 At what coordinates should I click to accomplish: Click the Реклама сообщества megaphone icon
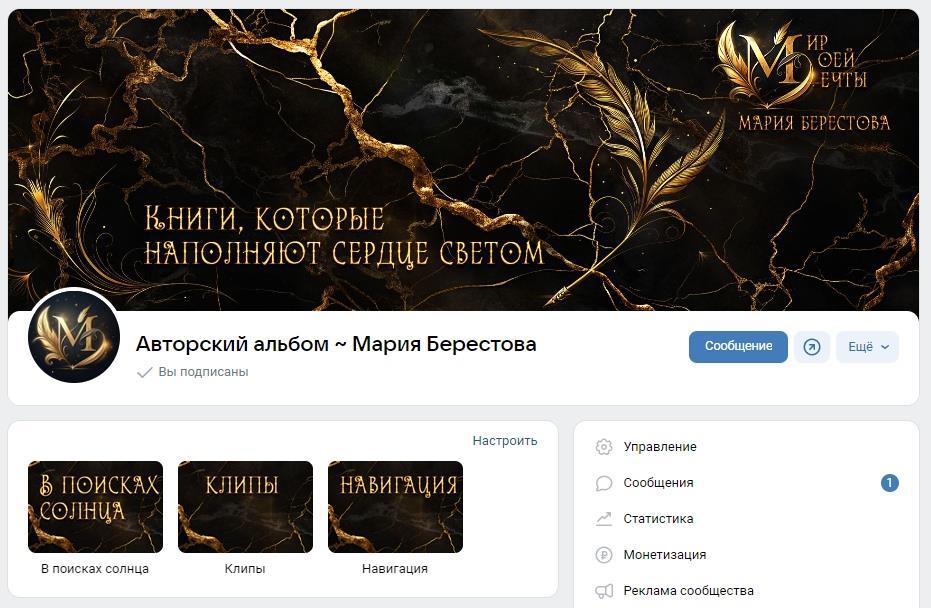[604, 591]
